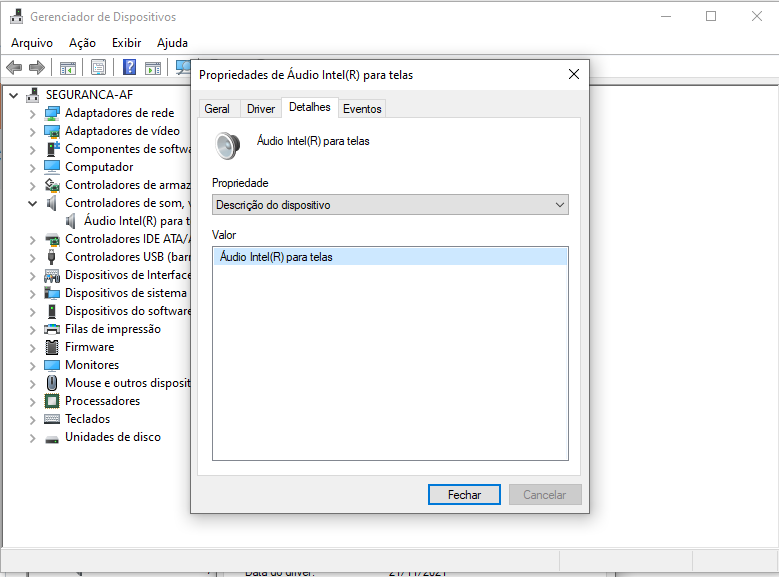Viewport: 779px width, 577px height.
Task: Click the Adaptadores de vídeo icon
Action: (52, 131)
